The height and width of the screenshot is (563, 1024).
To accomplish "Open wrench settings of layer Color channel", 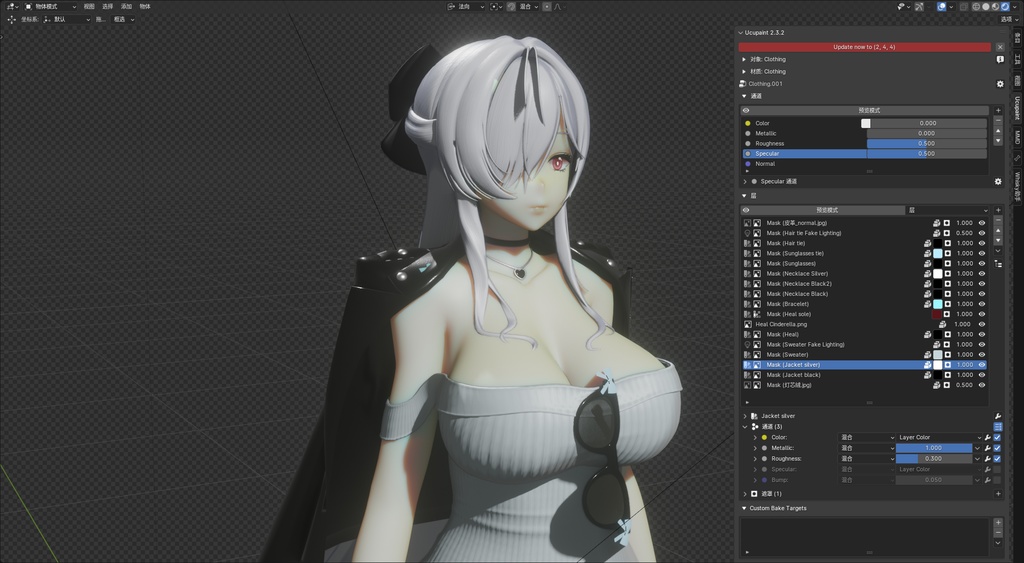I will pos(987,438).
